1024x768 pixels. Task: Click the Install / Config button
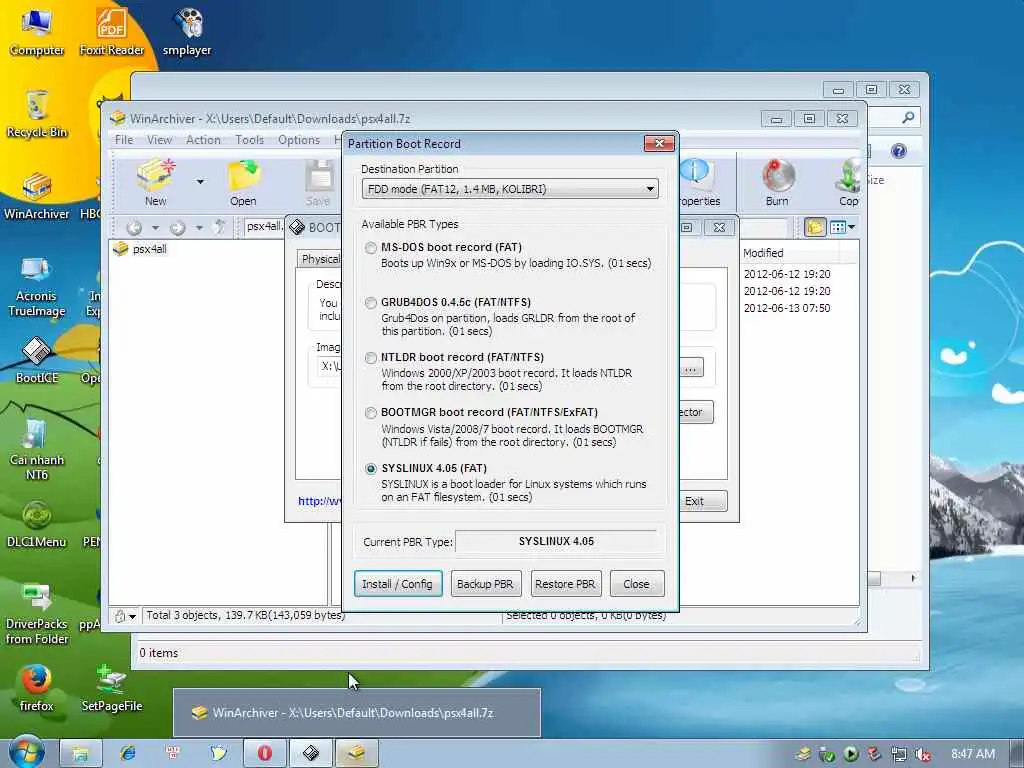pyautogui.click(x=398, y=584)
